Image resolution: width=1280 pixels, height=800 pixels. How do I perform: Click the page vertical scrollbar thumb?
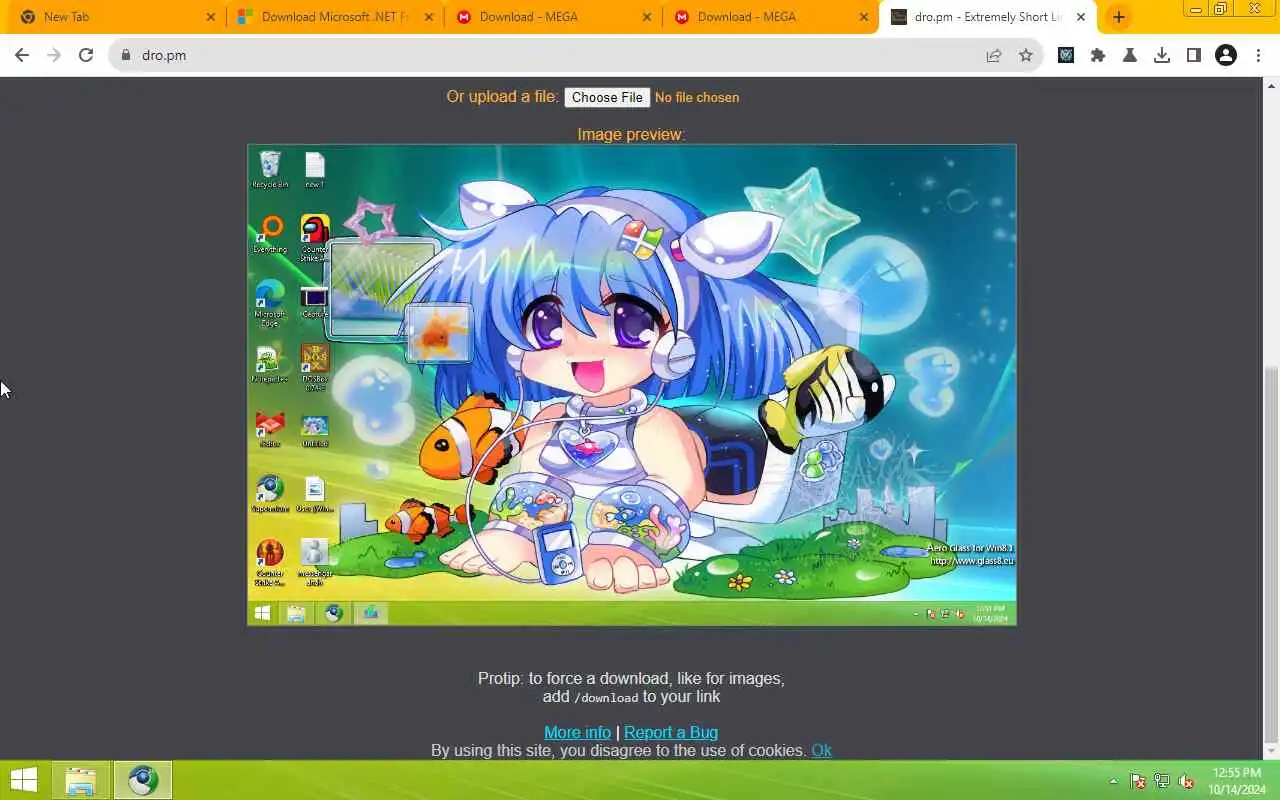point(1271,553)
